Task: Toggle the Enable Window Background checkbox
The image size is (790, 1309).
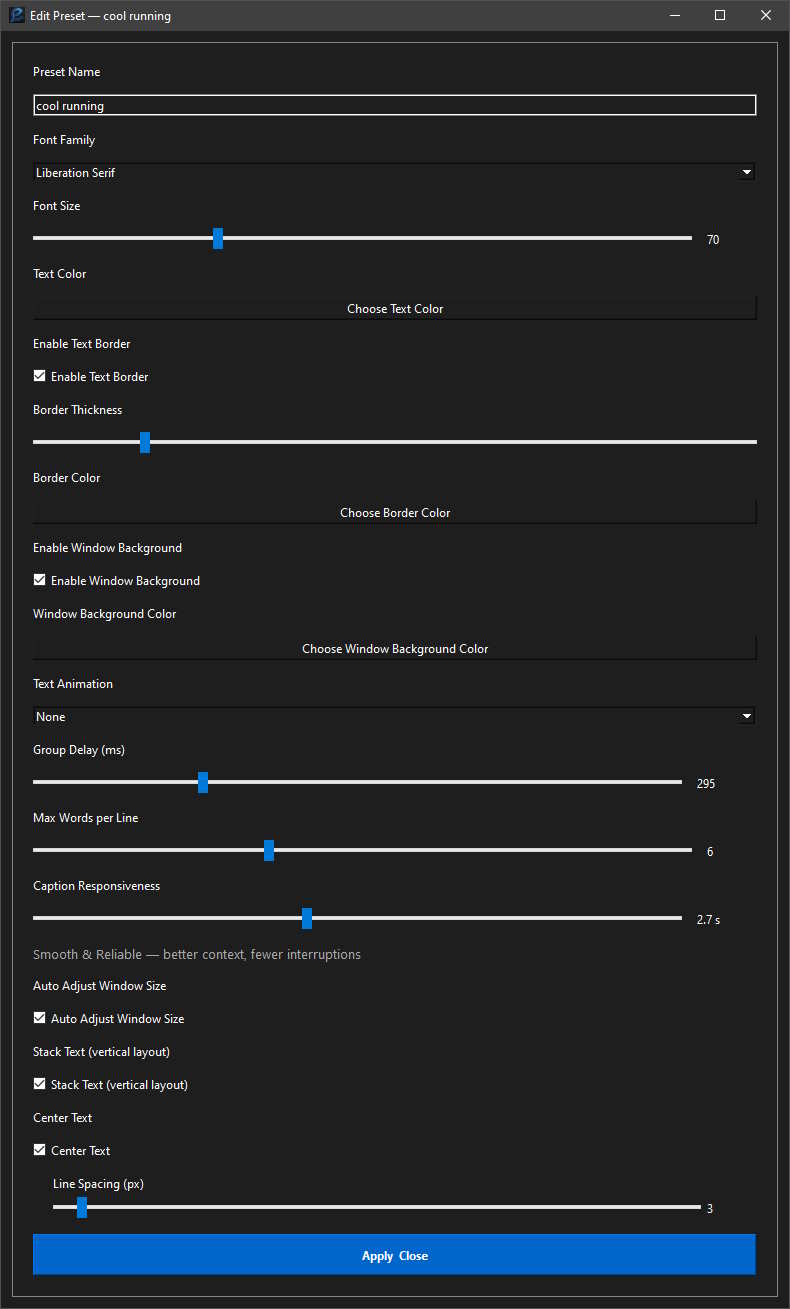Action: pos(40,580)
